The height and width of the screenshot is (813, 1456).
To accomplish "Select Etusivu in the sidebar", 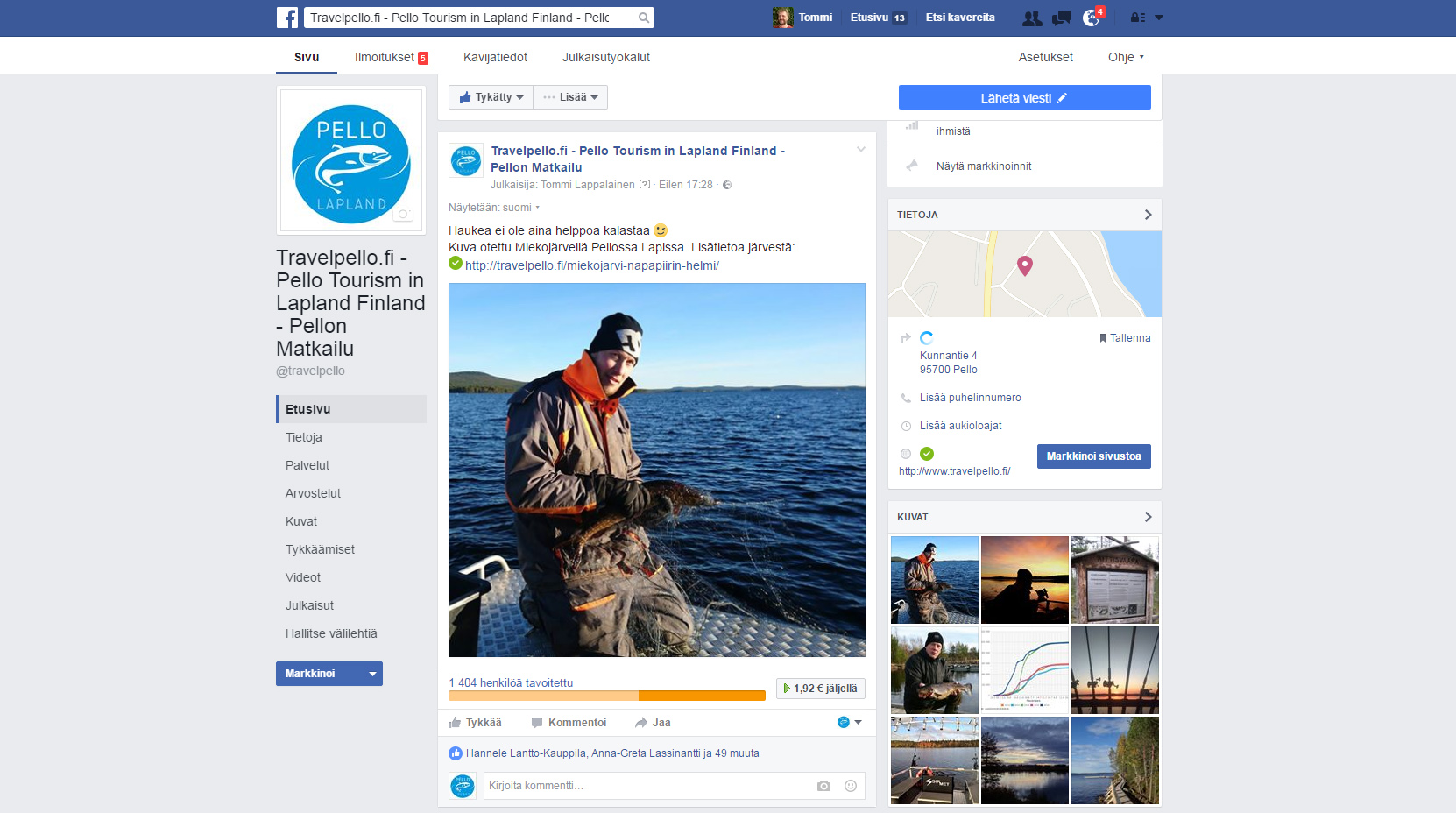I will 351,409.
